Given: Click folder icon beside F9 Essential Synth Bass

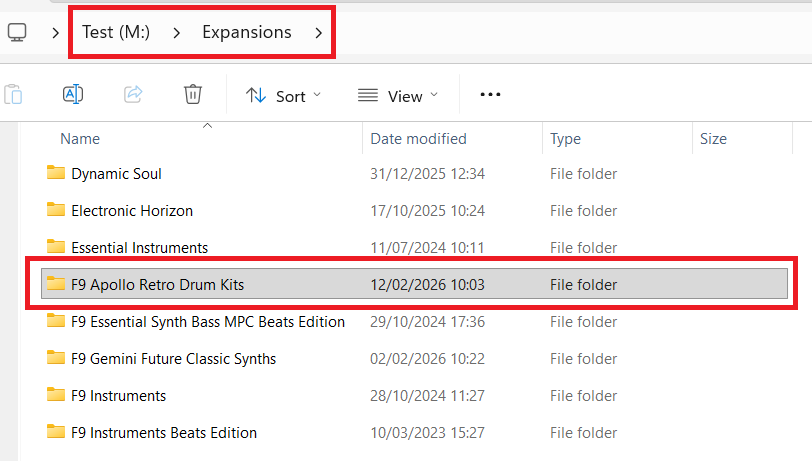Looking at the screenshot, I should tap(56, 321).
